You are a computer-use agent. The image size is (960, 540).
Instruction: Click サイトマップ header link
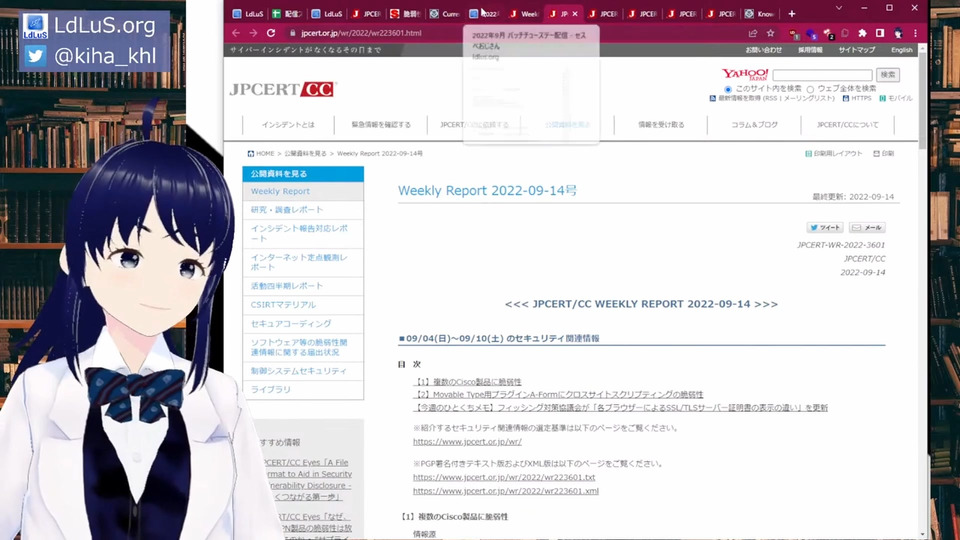857,50
